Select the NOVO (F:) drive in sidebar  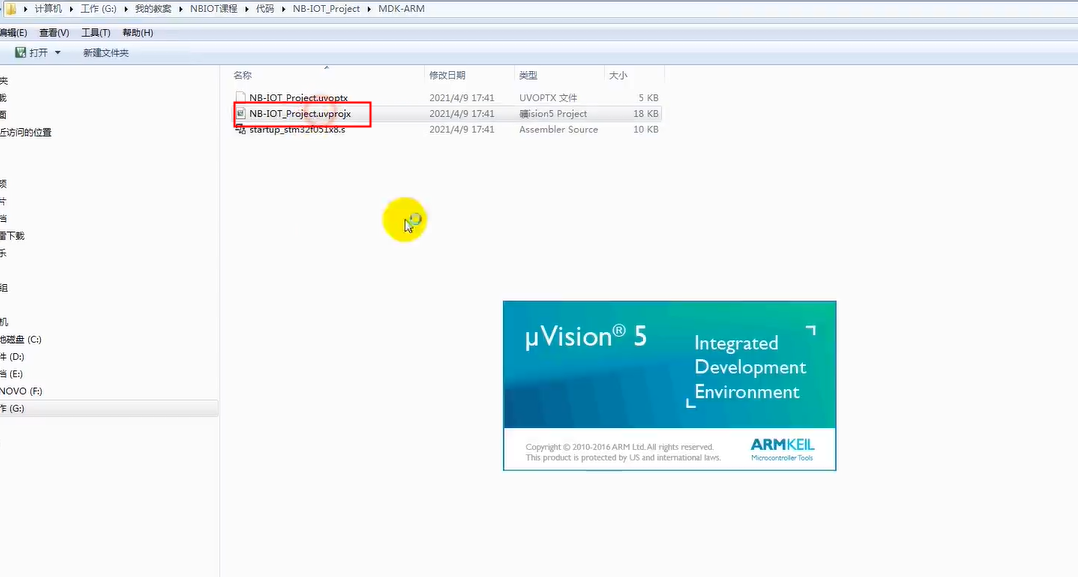point(21,391)
